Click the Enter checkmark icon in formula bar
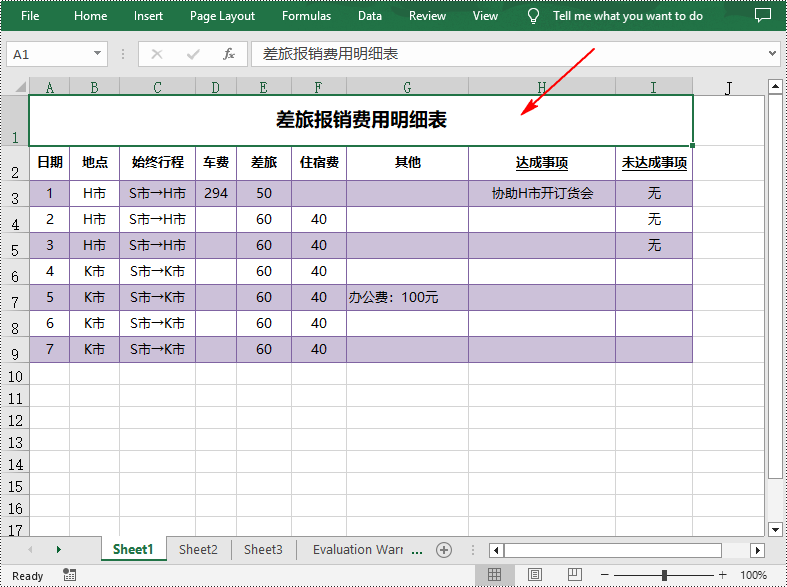Screen dimensions: 787x587 193,54
